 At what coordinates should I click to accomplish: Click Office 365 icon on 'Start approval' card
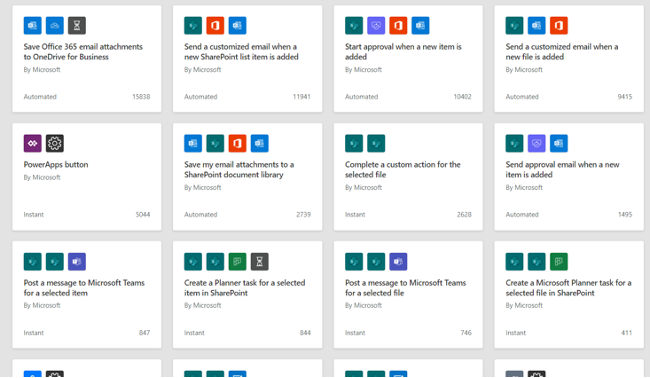pyautogui.click(x=398, y=25)
